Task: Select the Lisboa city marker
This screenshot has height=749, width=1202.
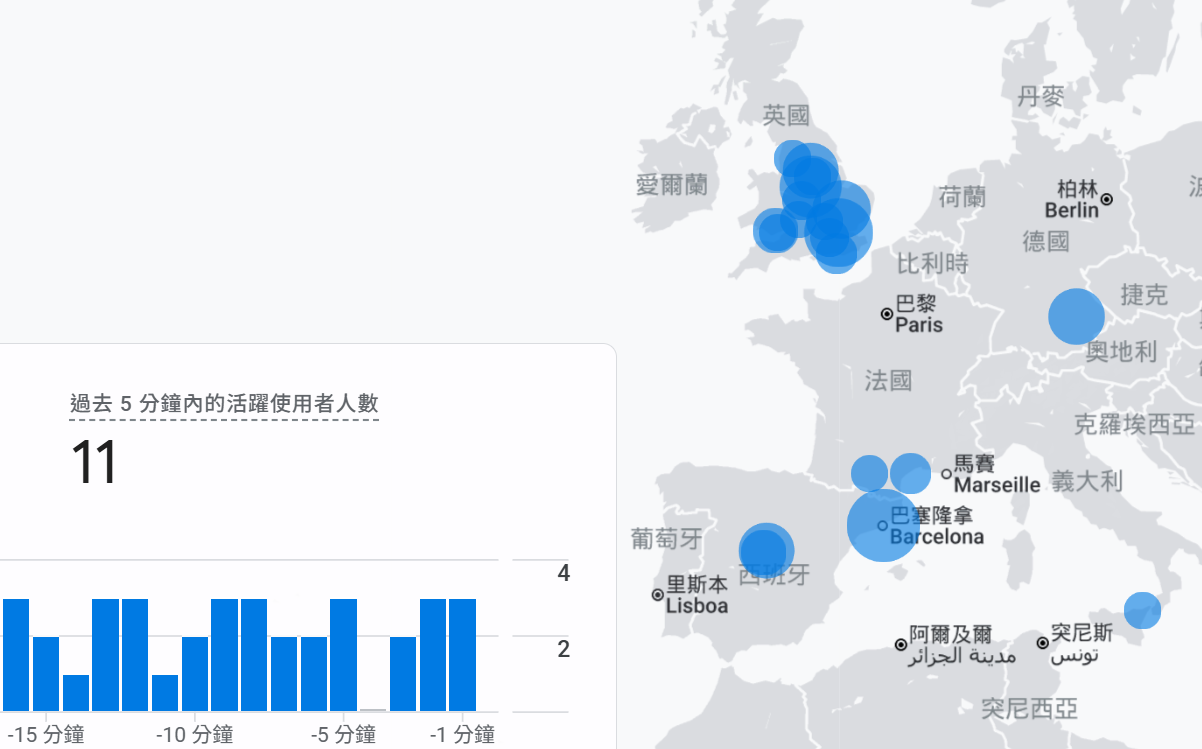Action: pos(658,595)
